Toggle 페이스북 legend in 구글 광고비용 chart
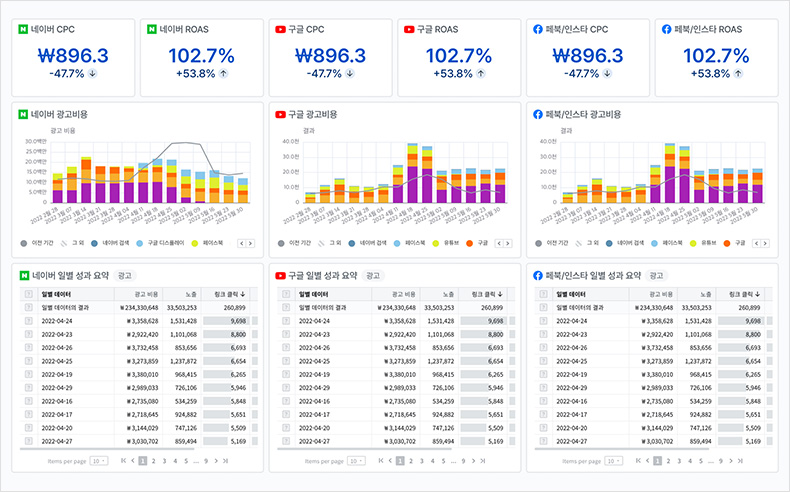The width and height of the screenshot is (790, 492). (x=410, y=243)
